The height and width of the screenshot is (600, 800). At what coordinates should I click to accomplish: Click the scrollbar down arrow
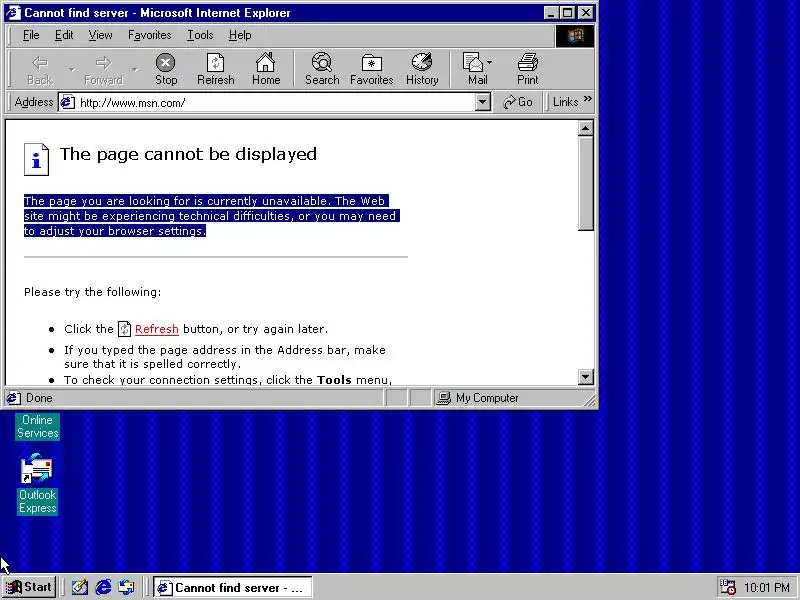pyautogui.click(x=586, y=377)
